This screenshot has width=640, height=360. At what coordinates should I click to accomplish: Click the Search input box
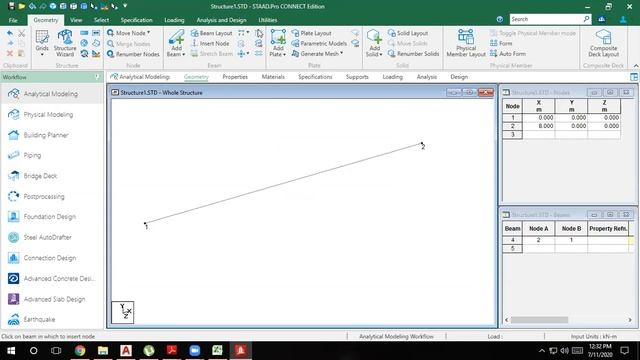coord(545,19)
